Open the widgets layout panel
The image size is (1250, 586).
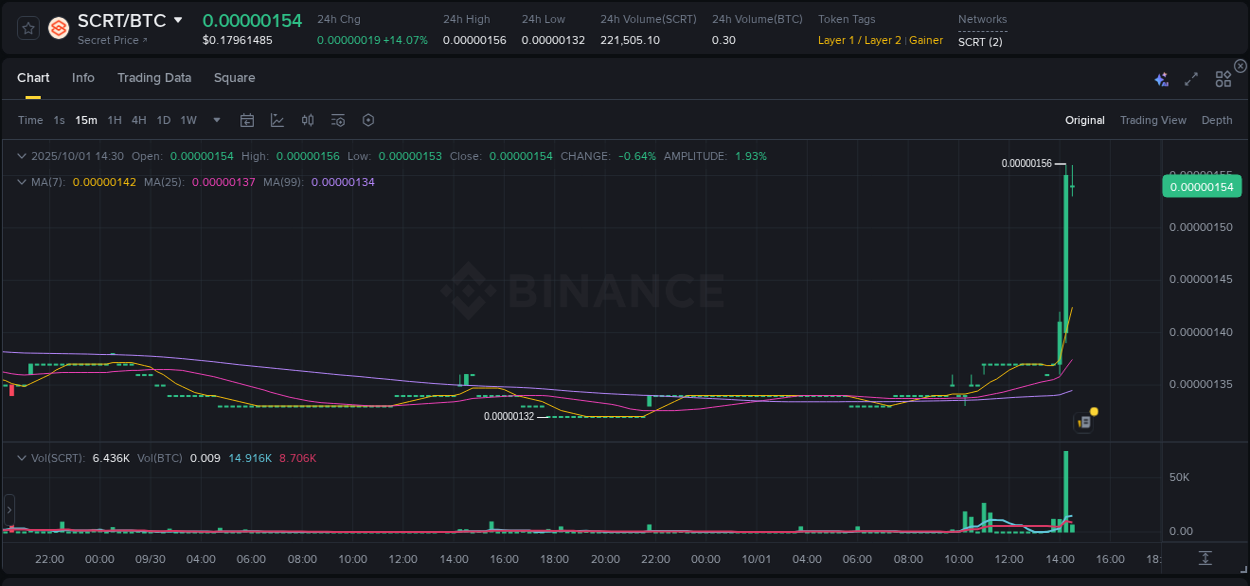(x=1223, y=78)
